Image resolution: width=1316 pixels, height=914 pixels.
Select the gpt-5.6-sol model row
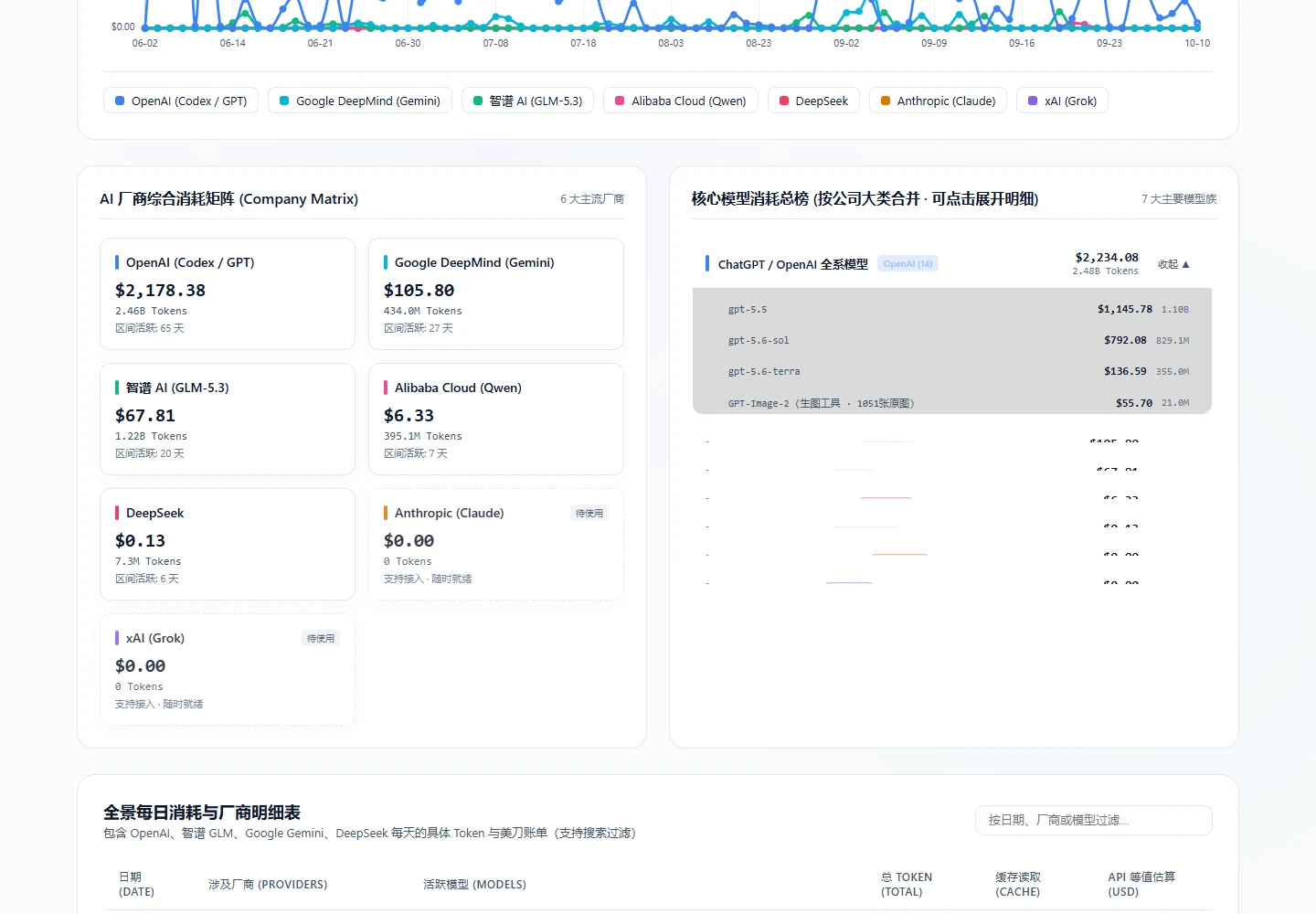952,340
